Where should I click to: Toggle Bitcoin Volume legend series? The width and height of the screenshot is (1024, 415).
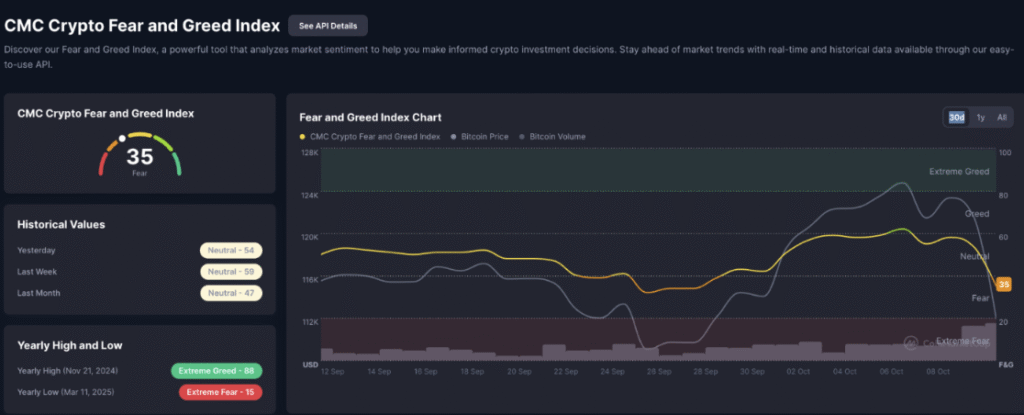[x=553, y=137]
